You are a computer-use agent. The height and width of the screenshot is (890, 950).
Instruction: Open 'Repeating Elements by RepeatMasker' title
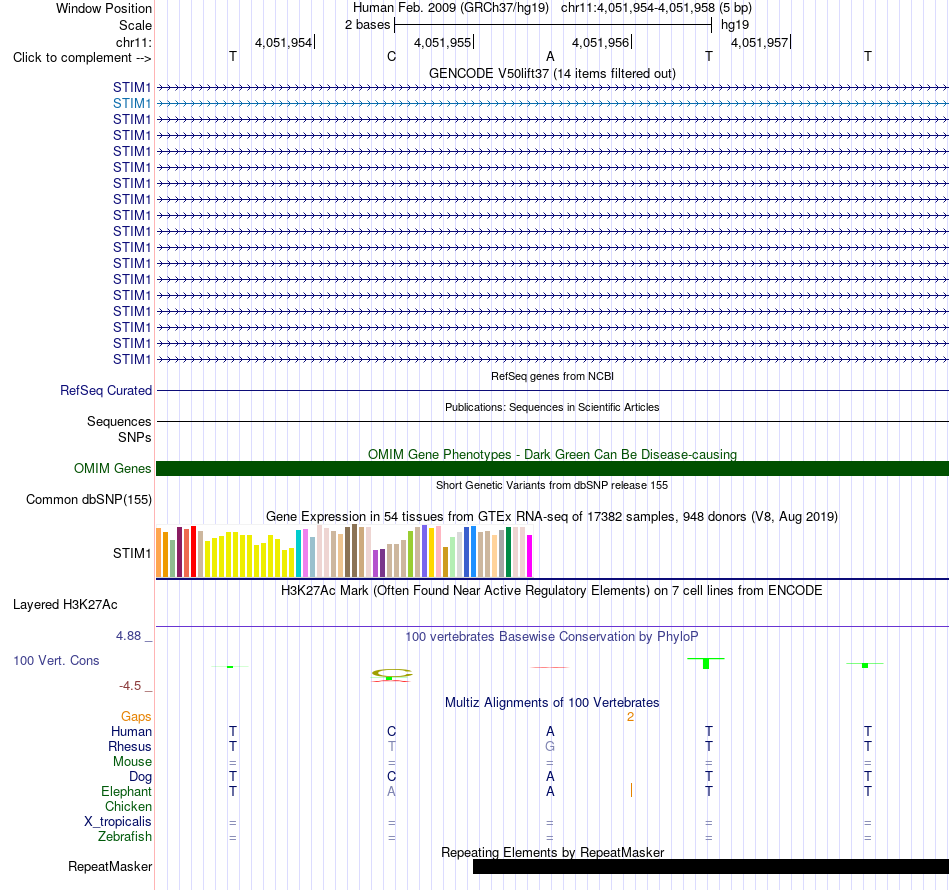552,852
